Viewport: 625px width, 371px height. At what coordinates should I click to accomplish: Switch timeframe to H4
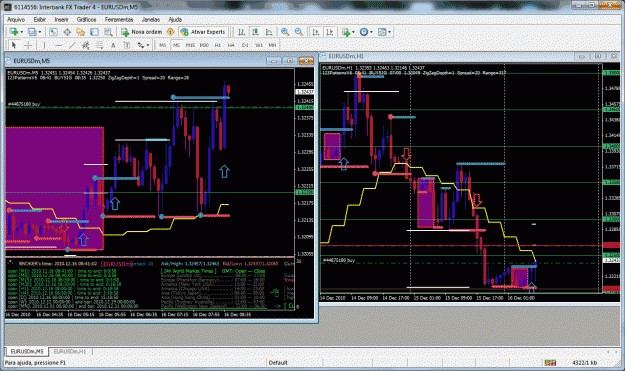231,45
